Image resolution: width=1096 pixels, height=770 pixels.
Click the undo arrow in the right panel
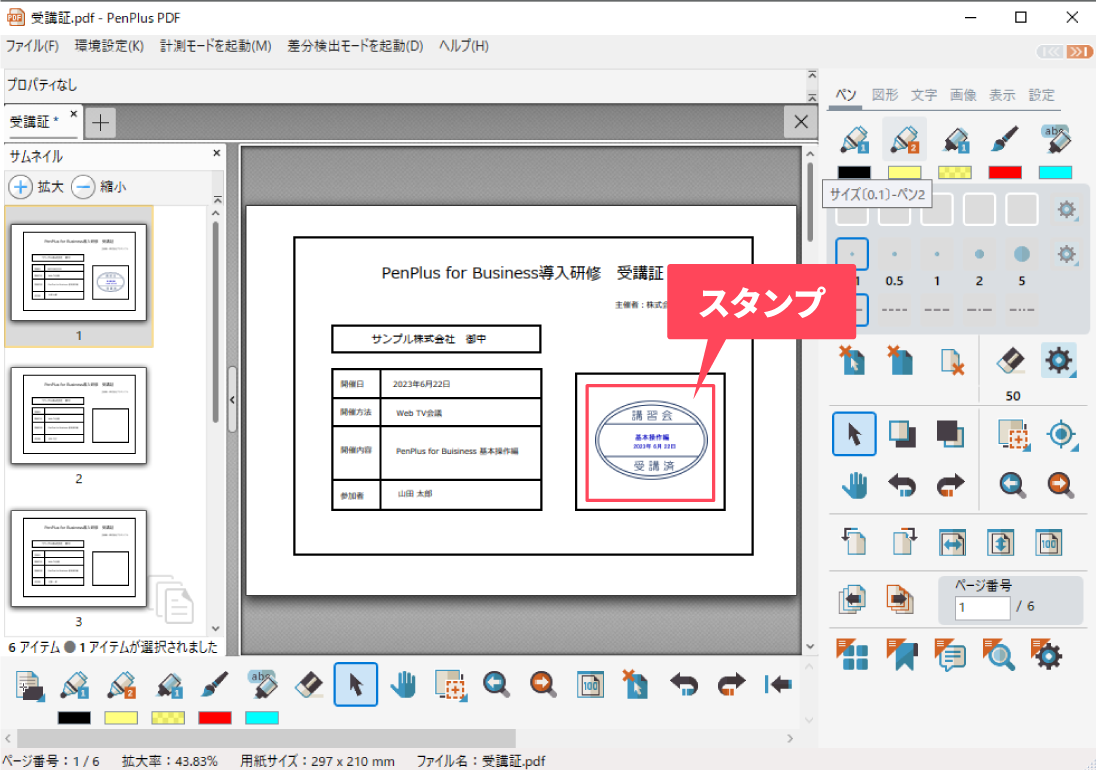[x=902, y=485]
